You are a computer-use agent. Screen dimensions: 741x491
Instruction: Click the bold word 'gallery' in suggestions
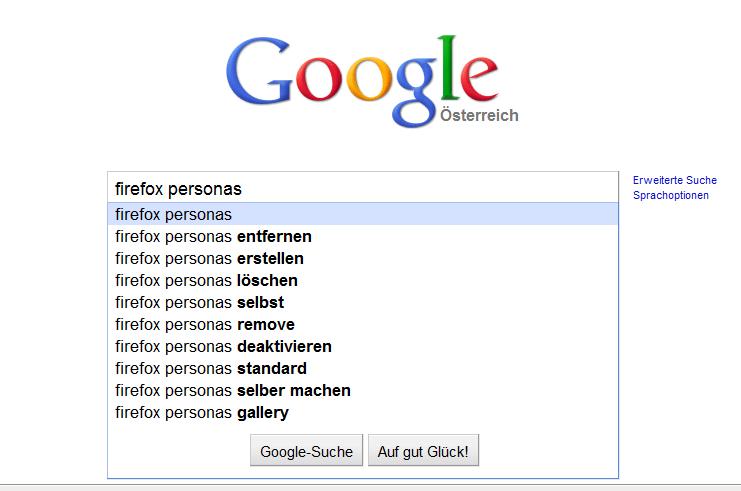[x=263, y=412]
